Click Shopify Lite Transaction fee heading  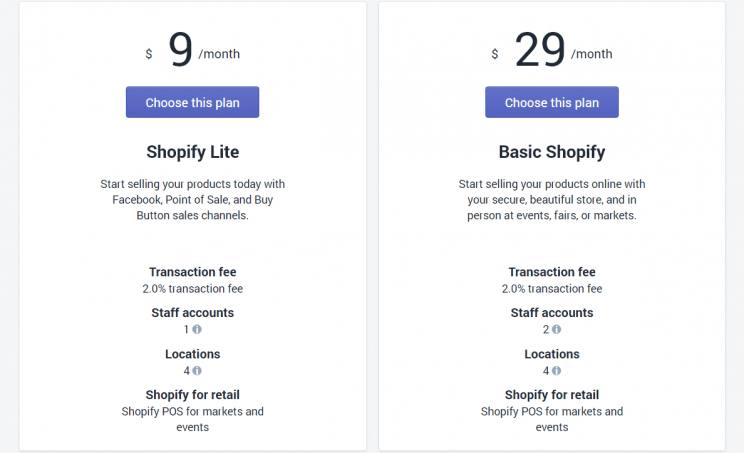tap(193, 272)
